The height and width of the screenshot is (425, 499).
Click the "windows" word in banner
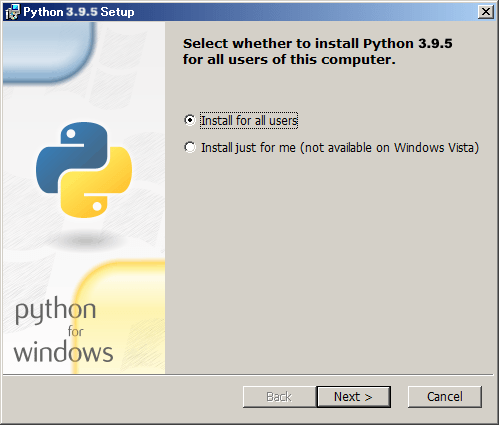(63, 352)
